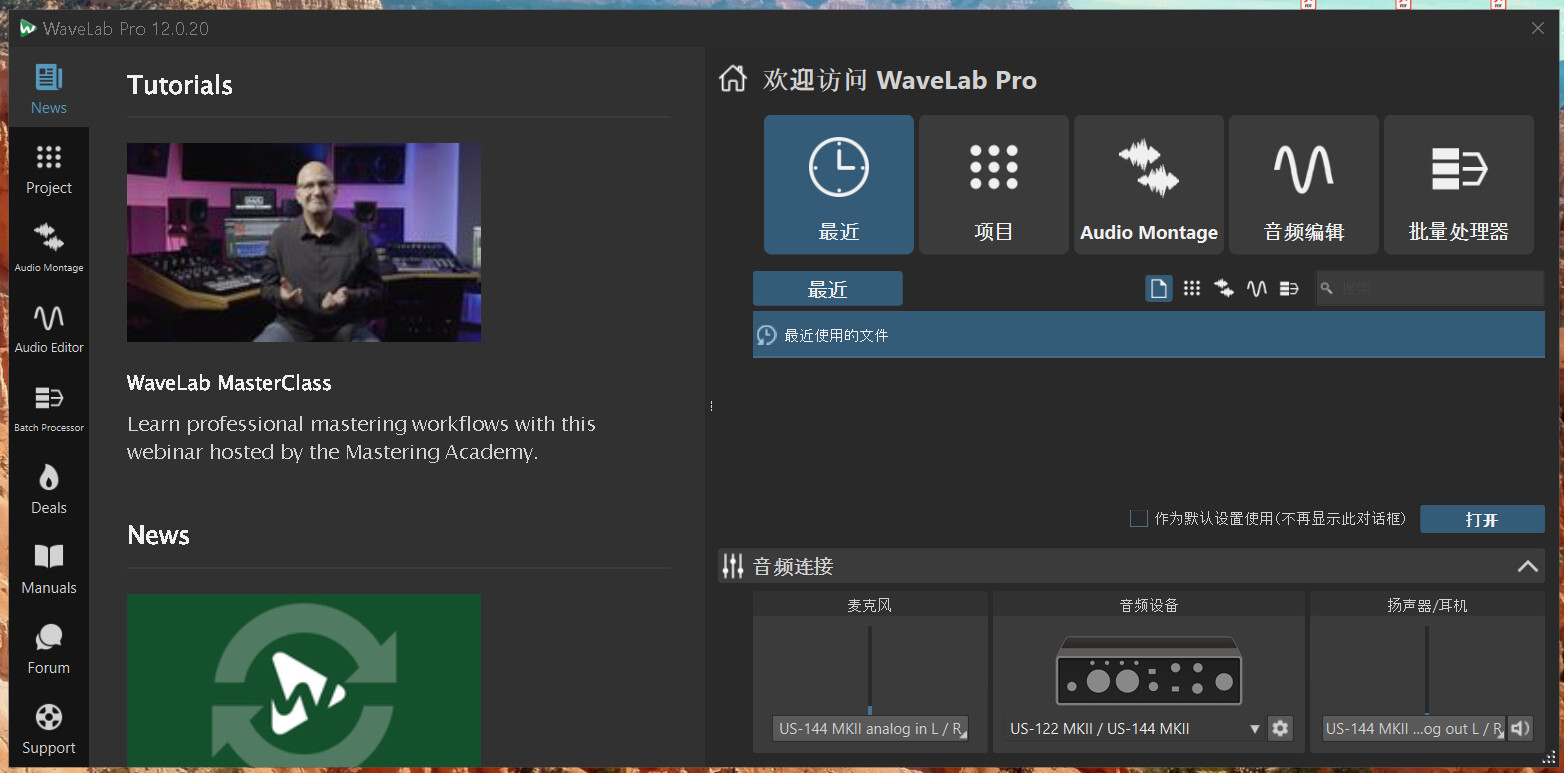This screenshot has height=773, width=1564.
Task: Click the 麦克风 label
Action: click(870, 605)
